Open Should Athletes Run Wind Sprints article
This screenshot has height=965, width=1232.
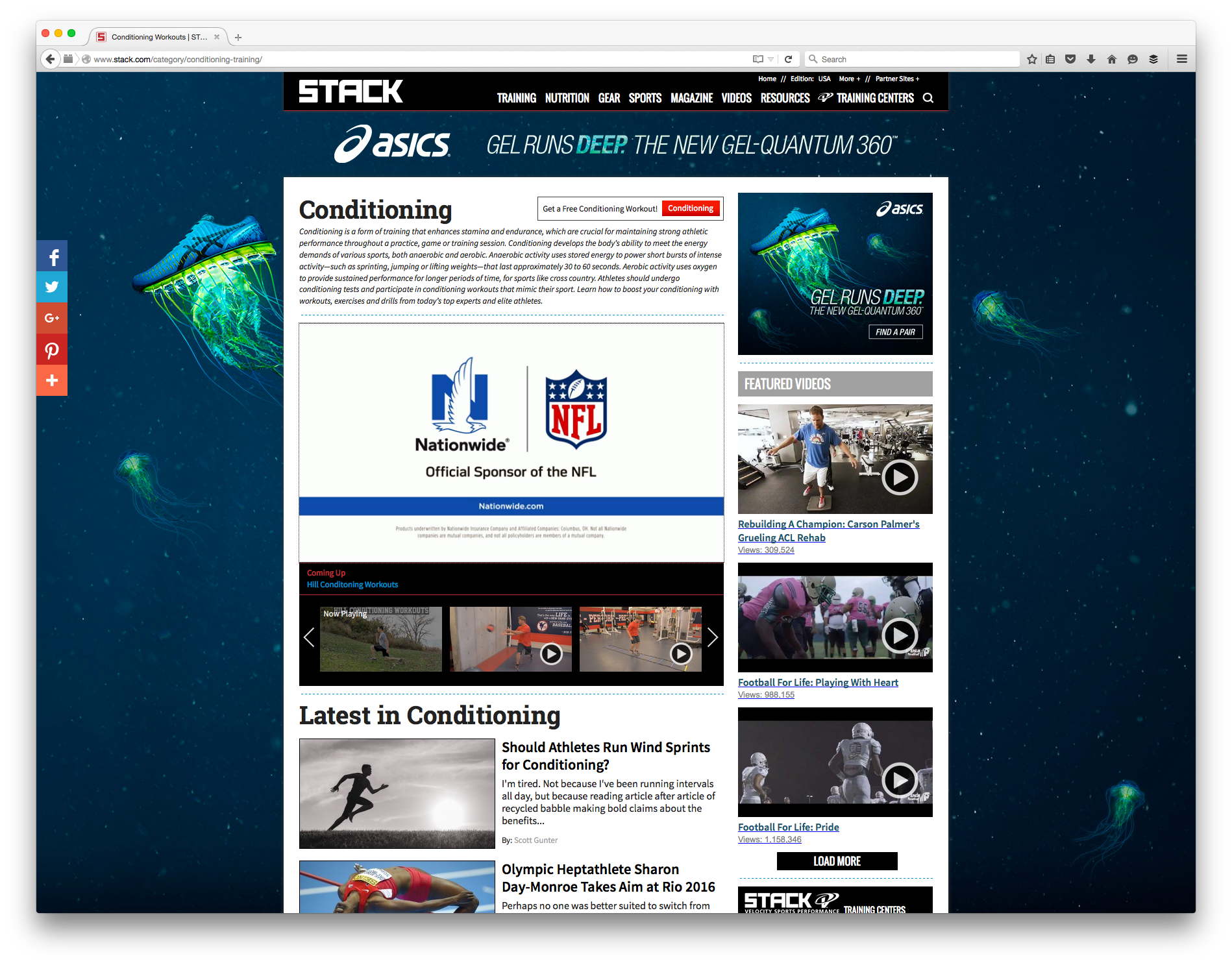(606, 756)
